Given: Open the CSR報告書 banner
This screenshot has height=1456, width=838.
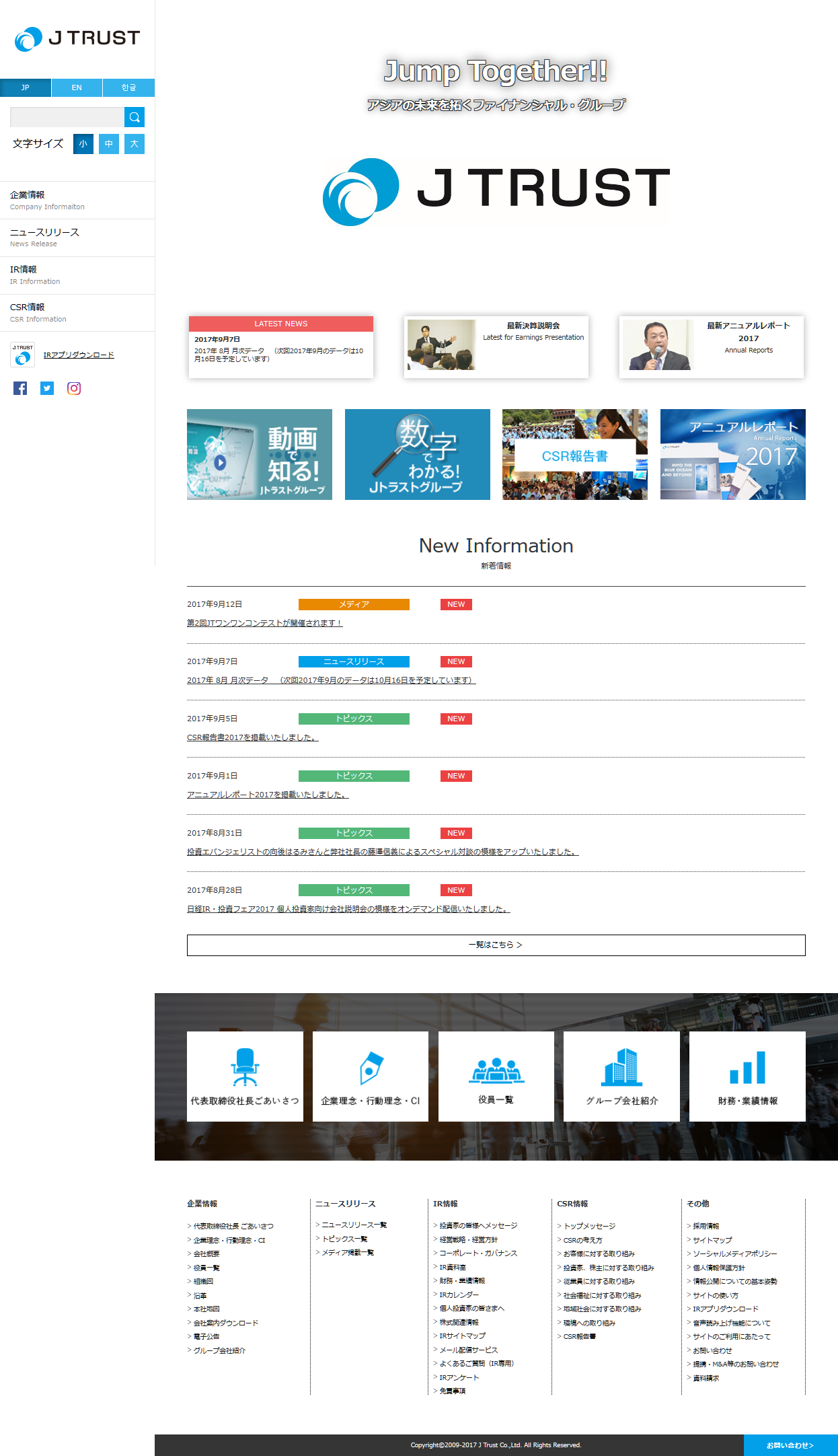Looking at the screenshot, I should [575, 454].
